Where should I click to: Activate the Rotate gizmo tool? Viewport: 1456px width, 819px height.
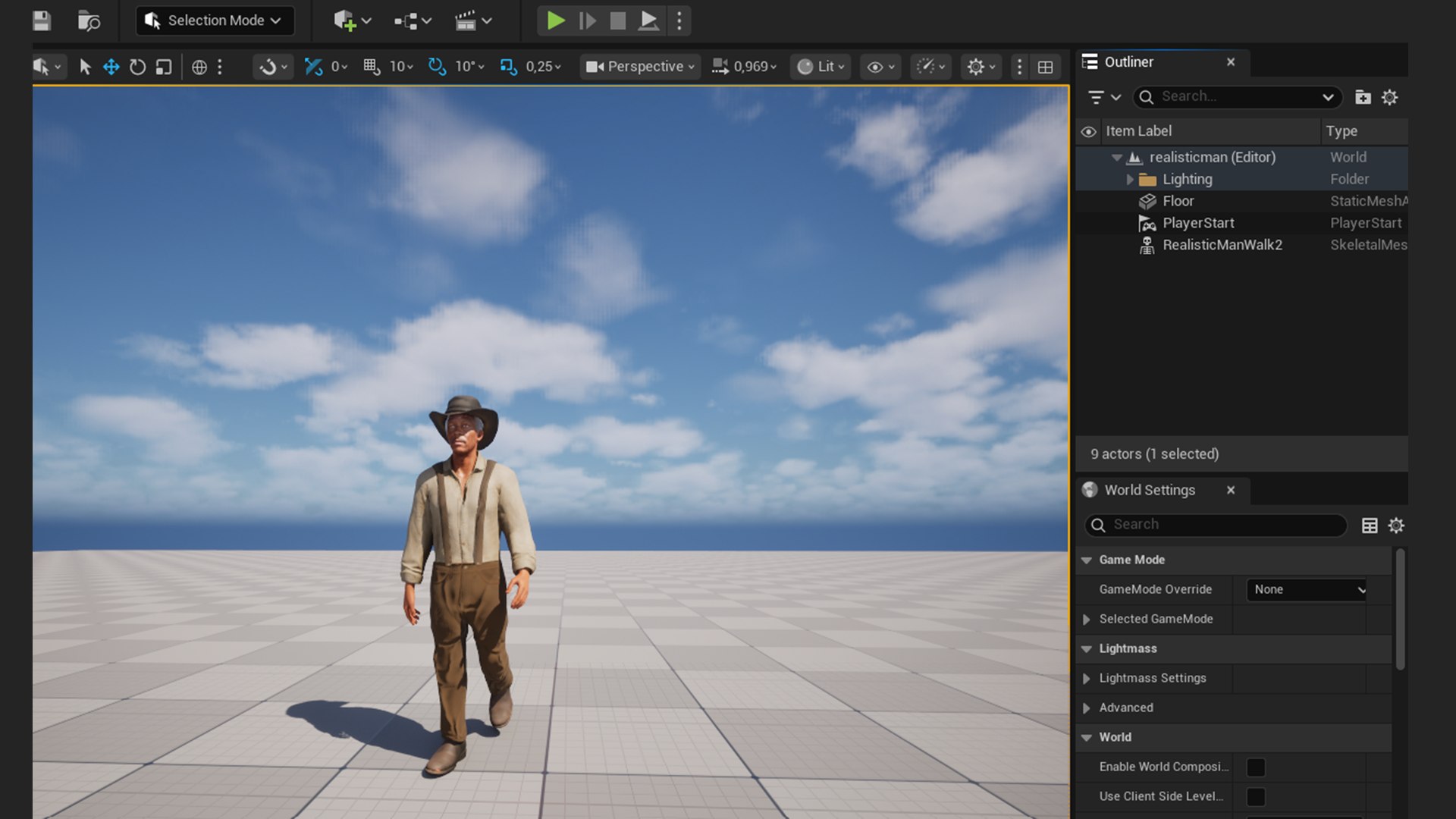(x=137, y=67)
